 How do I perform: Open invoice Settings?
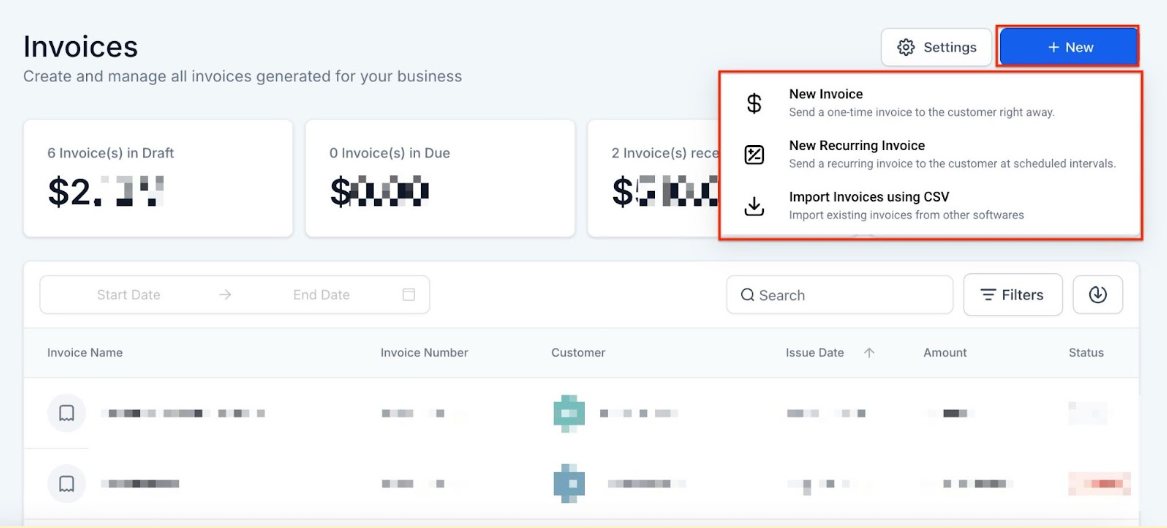click(x=936, y=47)
